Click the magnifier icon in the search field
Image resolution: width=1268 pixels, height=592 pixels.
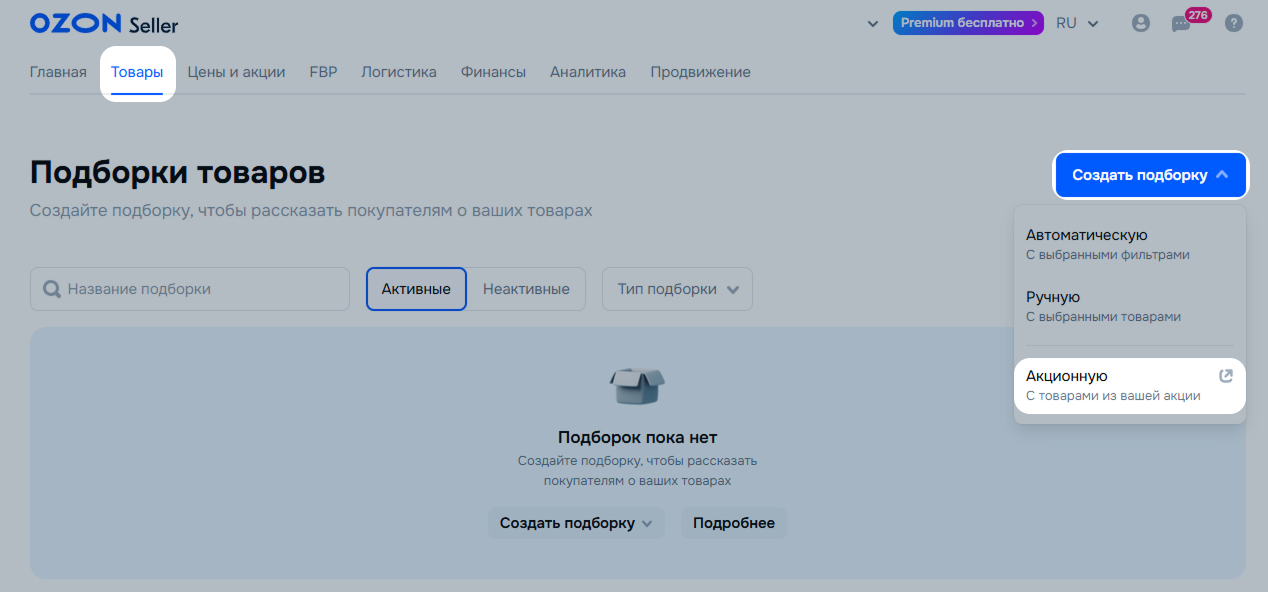click(x=52, y=289)
